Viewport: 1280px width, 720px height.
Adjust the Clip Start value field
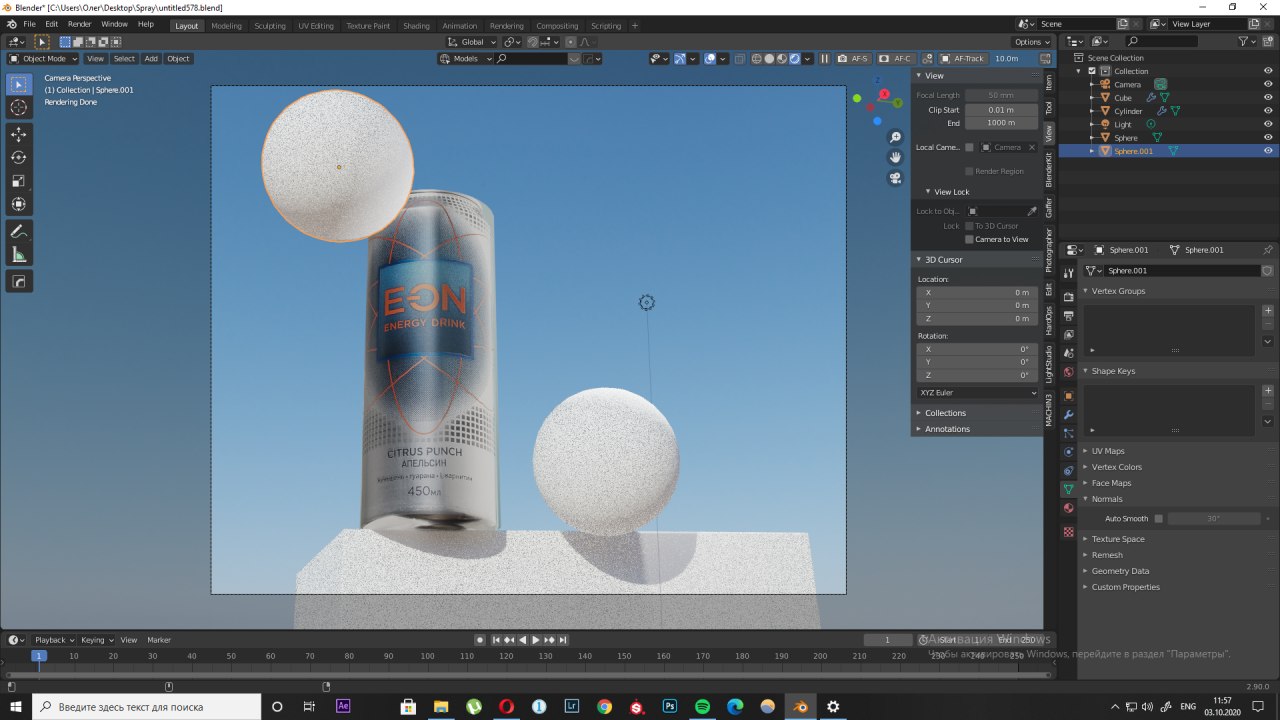pos(1000,110)
